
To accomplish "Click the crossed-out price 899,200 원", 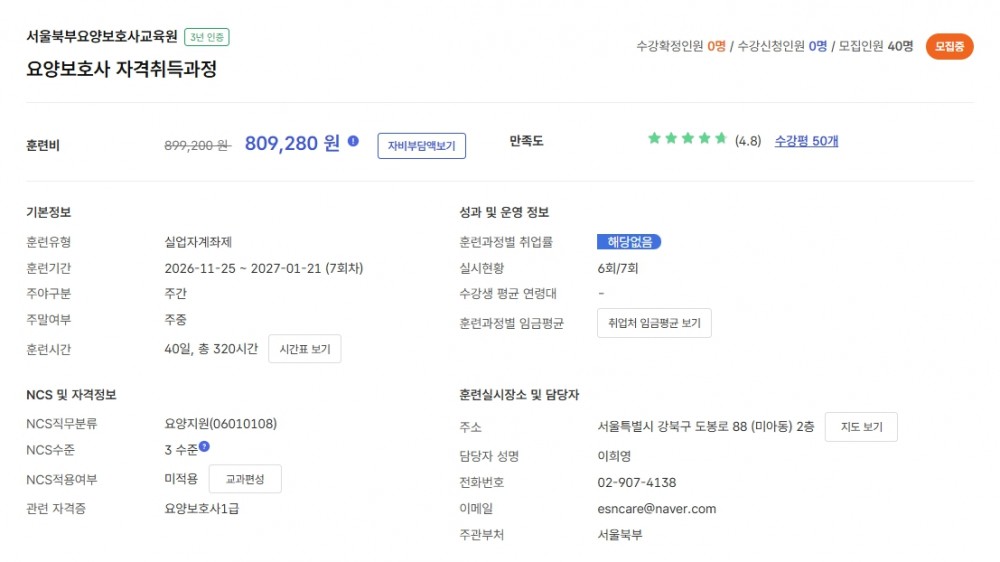I will [197, 145].
